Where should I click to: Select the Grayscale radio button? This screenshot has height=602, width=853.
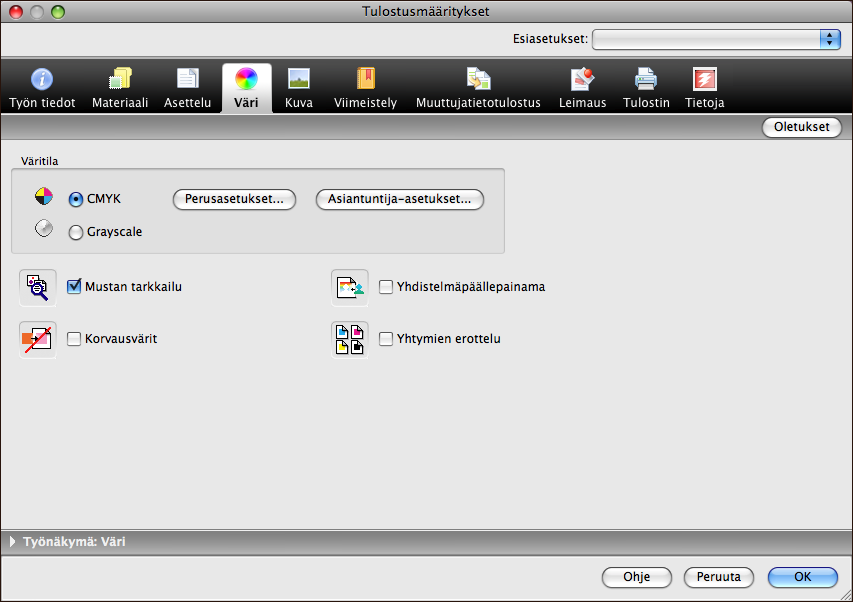click(76, 232)
